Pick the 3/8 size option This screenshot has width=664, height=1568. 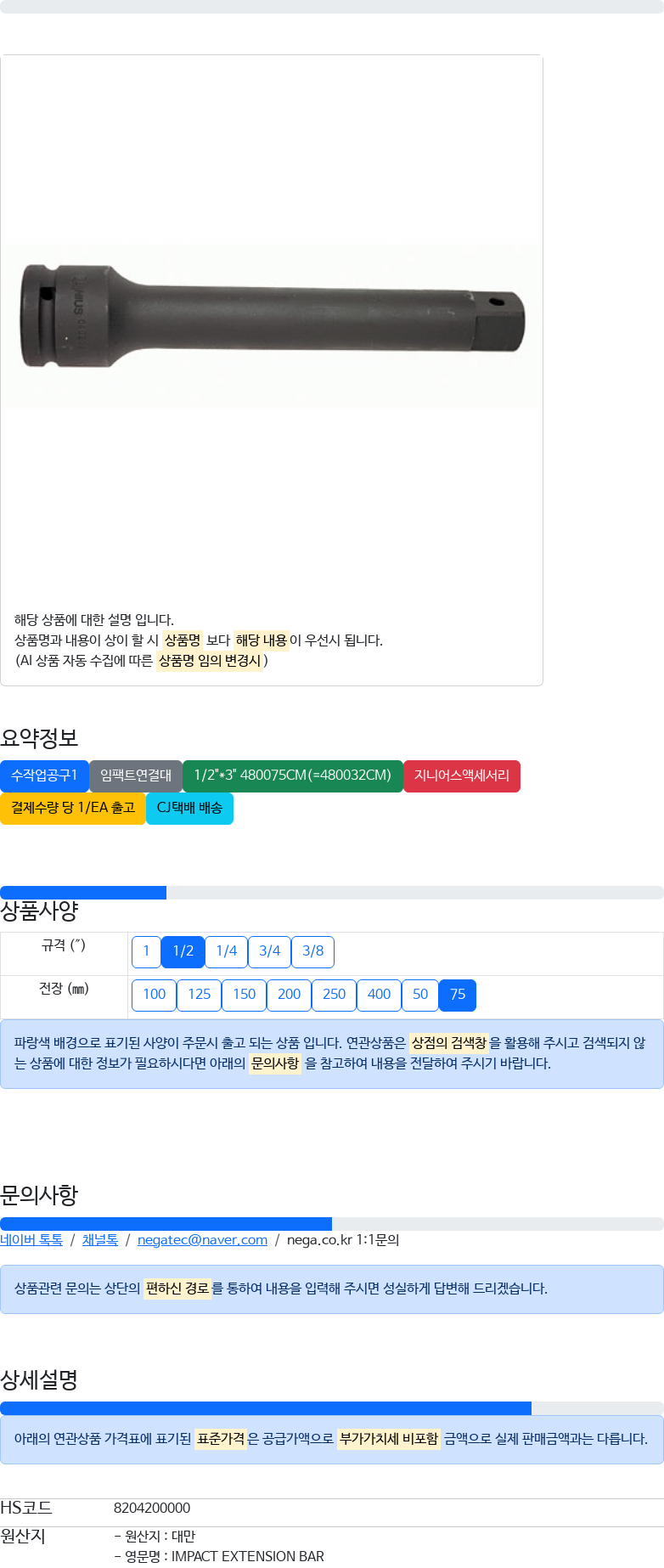pos(313,951)
